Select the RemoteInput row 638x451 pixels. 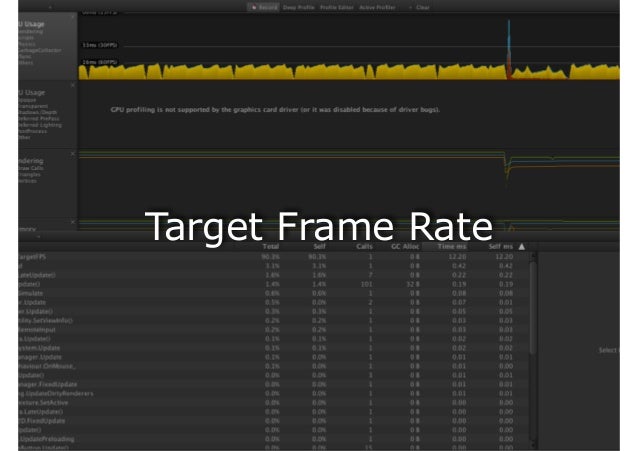(x=273, y=330)
